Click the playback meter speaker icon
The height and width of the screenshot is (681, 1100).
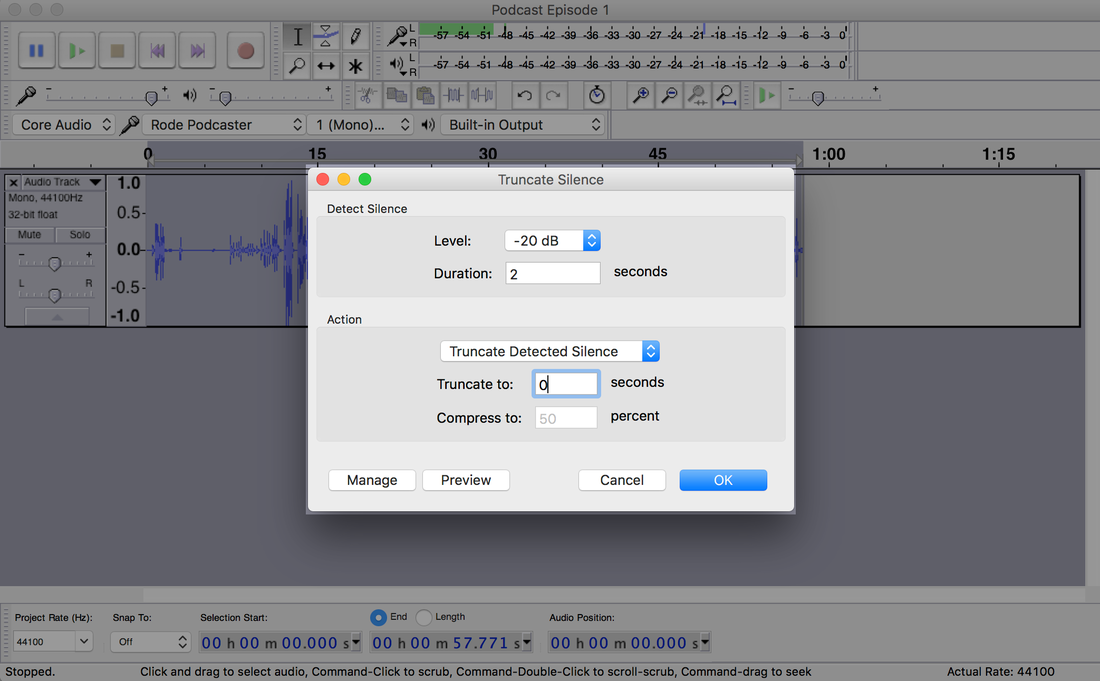click(397, 65)
